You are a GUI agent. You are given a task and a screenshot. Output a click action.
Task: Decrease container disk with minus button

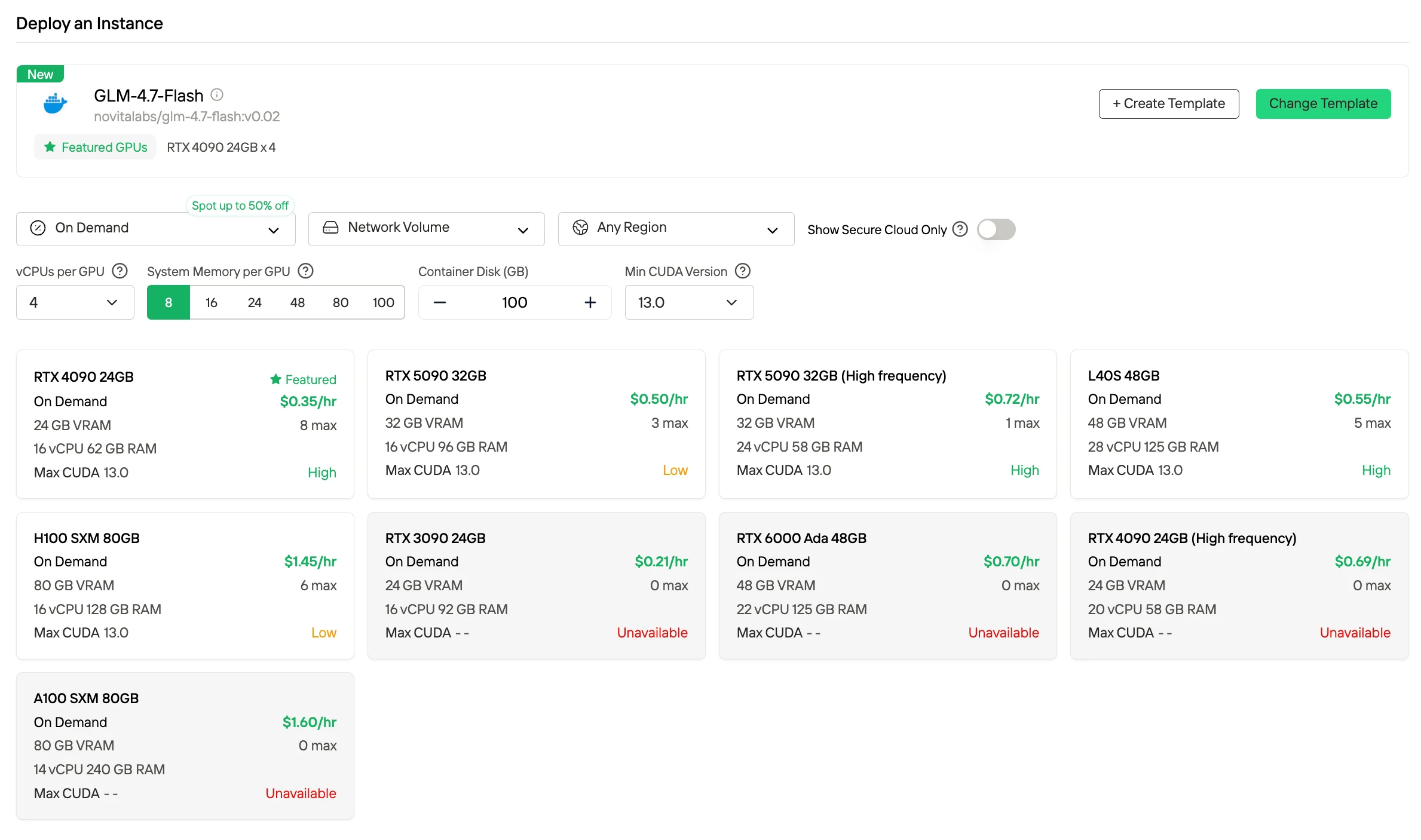point(440,302)
